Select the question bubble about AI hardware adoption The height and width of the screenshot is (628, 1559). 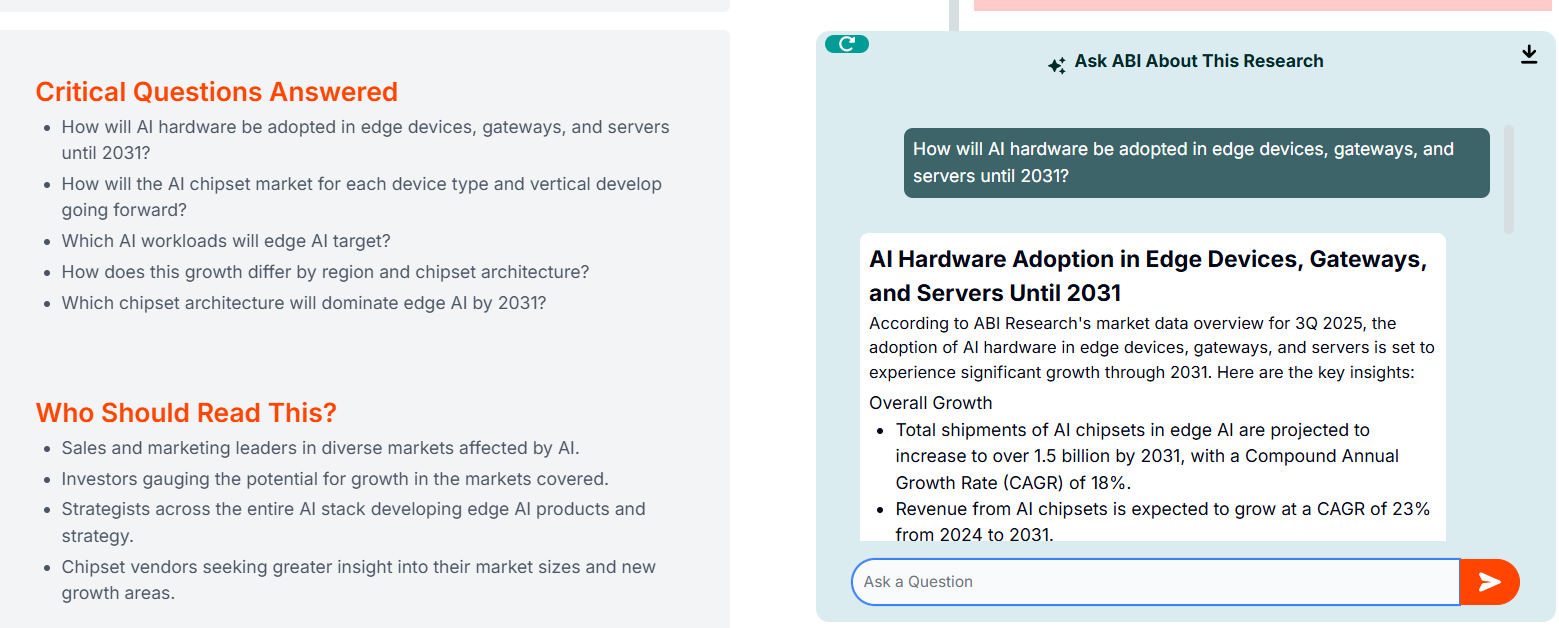pyautogui.click(x=1196, y=162)
